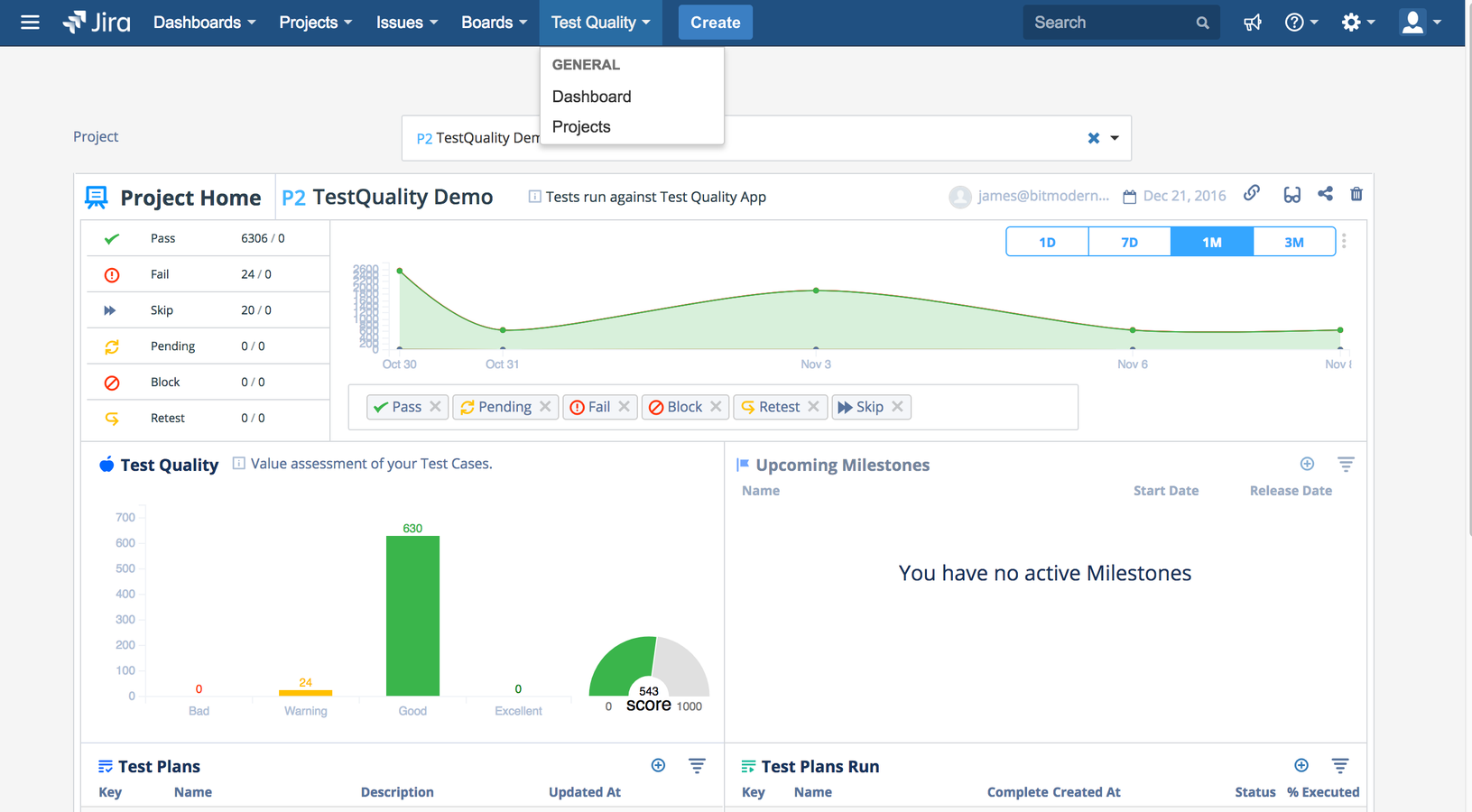Click the share project icon

pos(1325,194)
